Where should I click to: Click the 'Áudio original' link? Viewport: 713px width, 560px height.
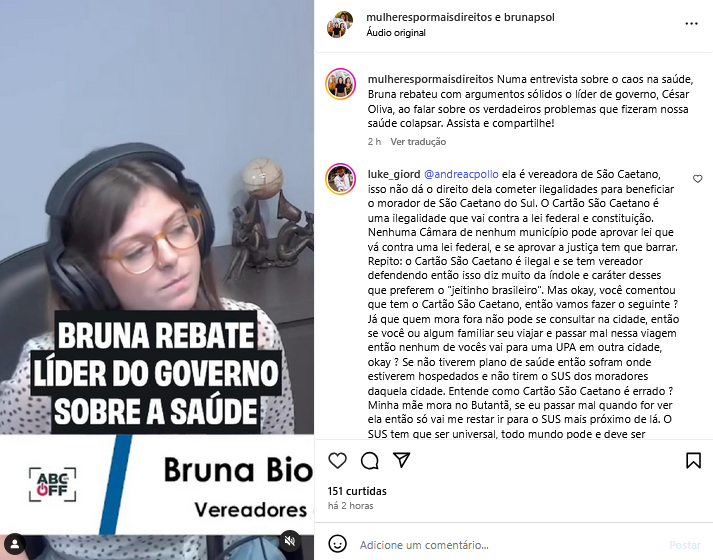[396, 33]
